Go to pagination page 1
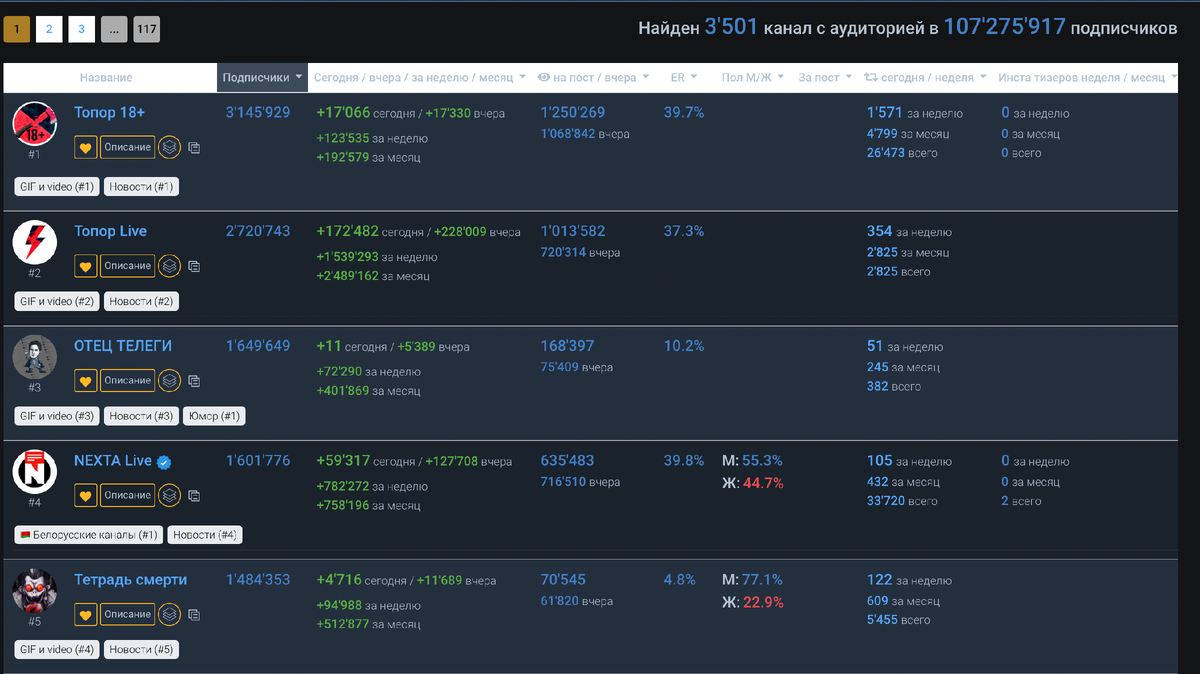 point(17,30)
